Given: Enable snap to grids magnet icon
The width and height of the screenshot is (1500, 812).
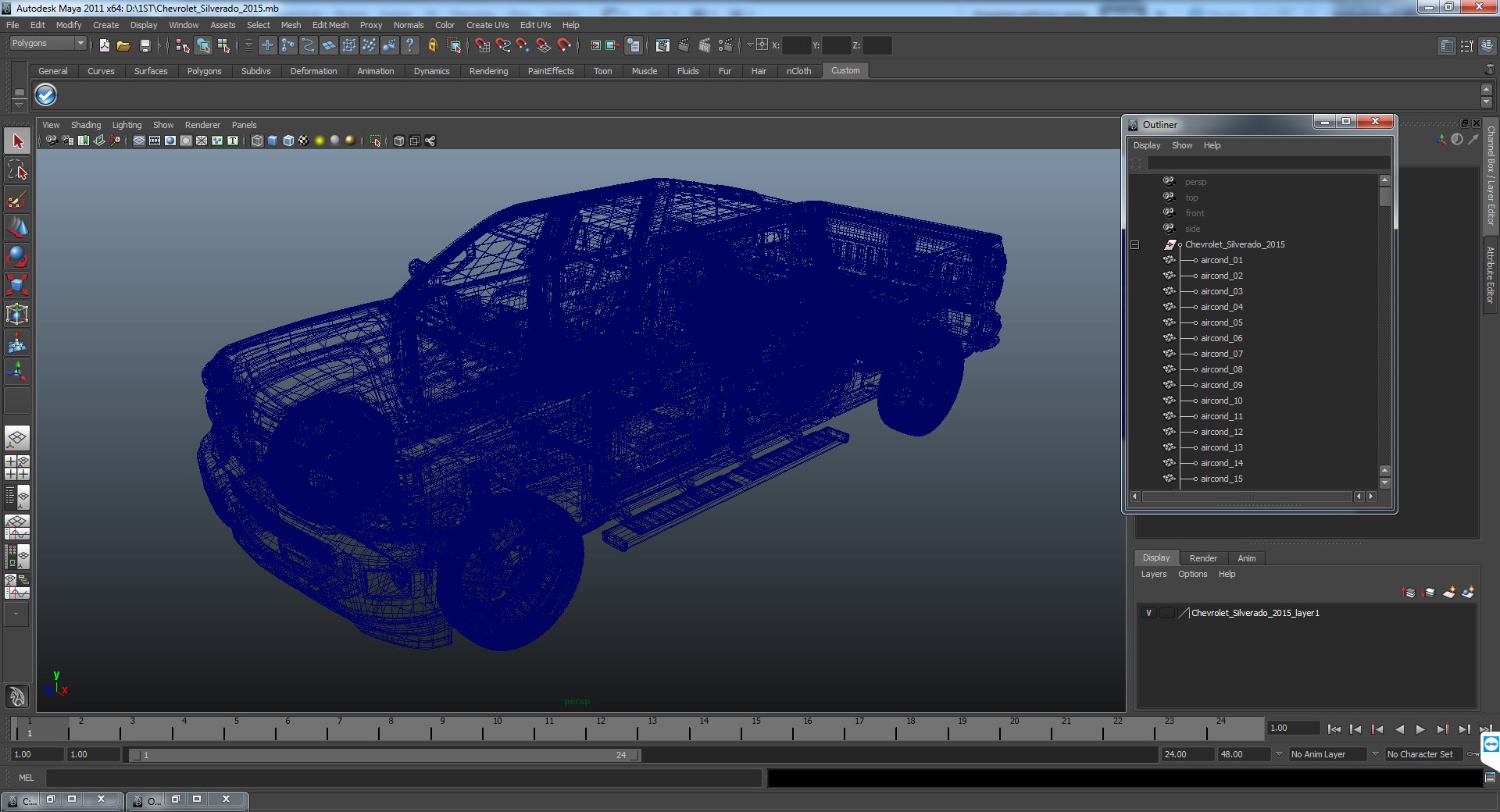Looking at the screenshot, I should 482,45.
